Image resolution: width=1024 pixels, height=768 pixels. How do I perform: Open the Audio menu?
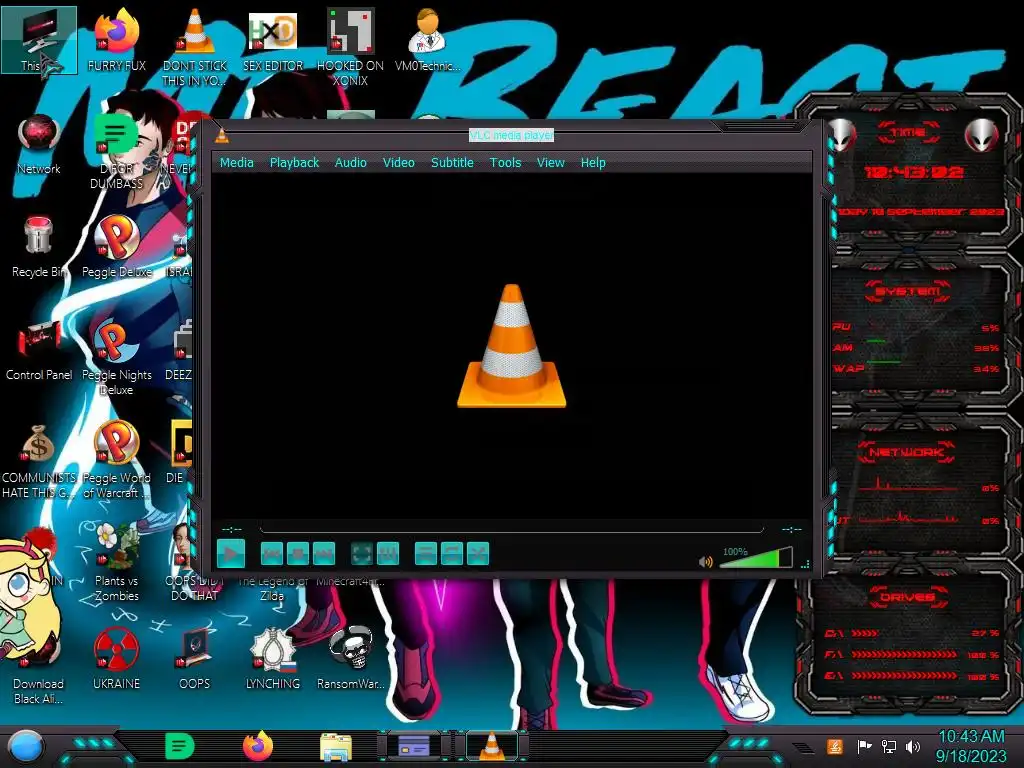click(351, 163)
